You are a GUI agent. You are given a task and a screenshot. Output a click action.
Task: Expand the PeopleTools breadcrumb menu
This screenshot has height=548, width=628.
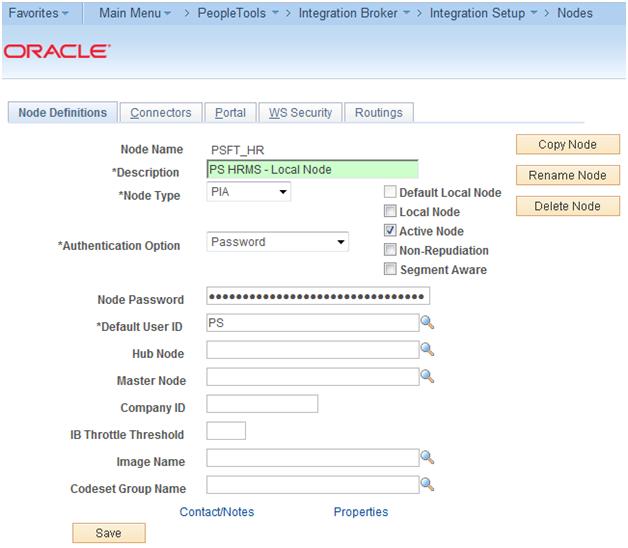click(x=238, y=13)
